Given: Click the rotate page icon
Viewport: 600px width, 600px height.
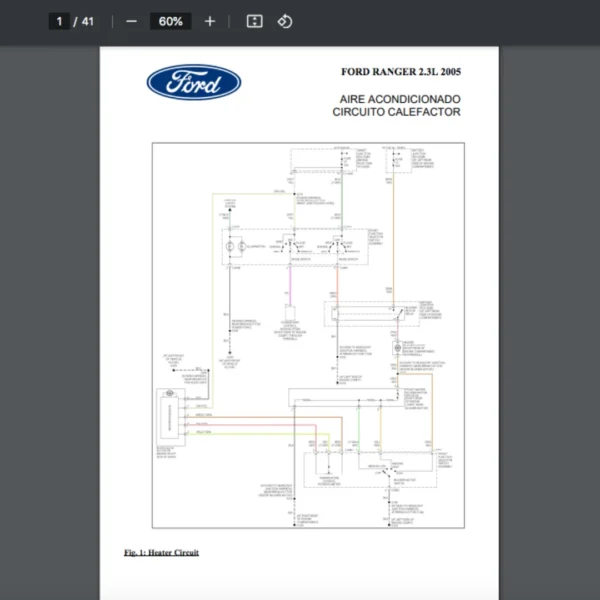Looking at the screenshot, I should pos(285,21).
